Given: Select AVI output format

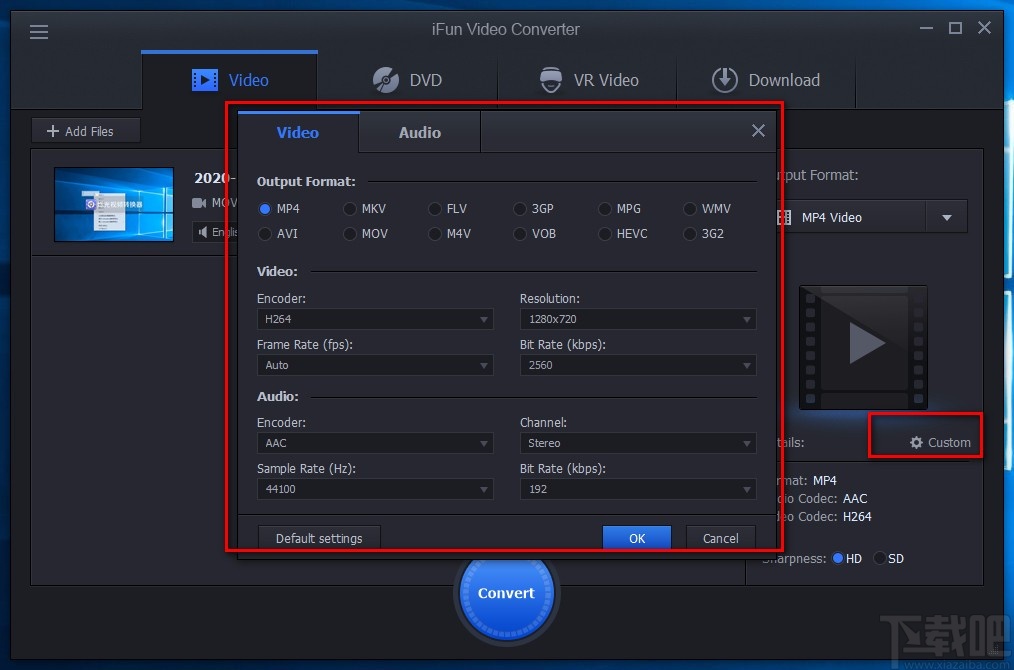Looking at the screenshot, I should pos(278,233).
